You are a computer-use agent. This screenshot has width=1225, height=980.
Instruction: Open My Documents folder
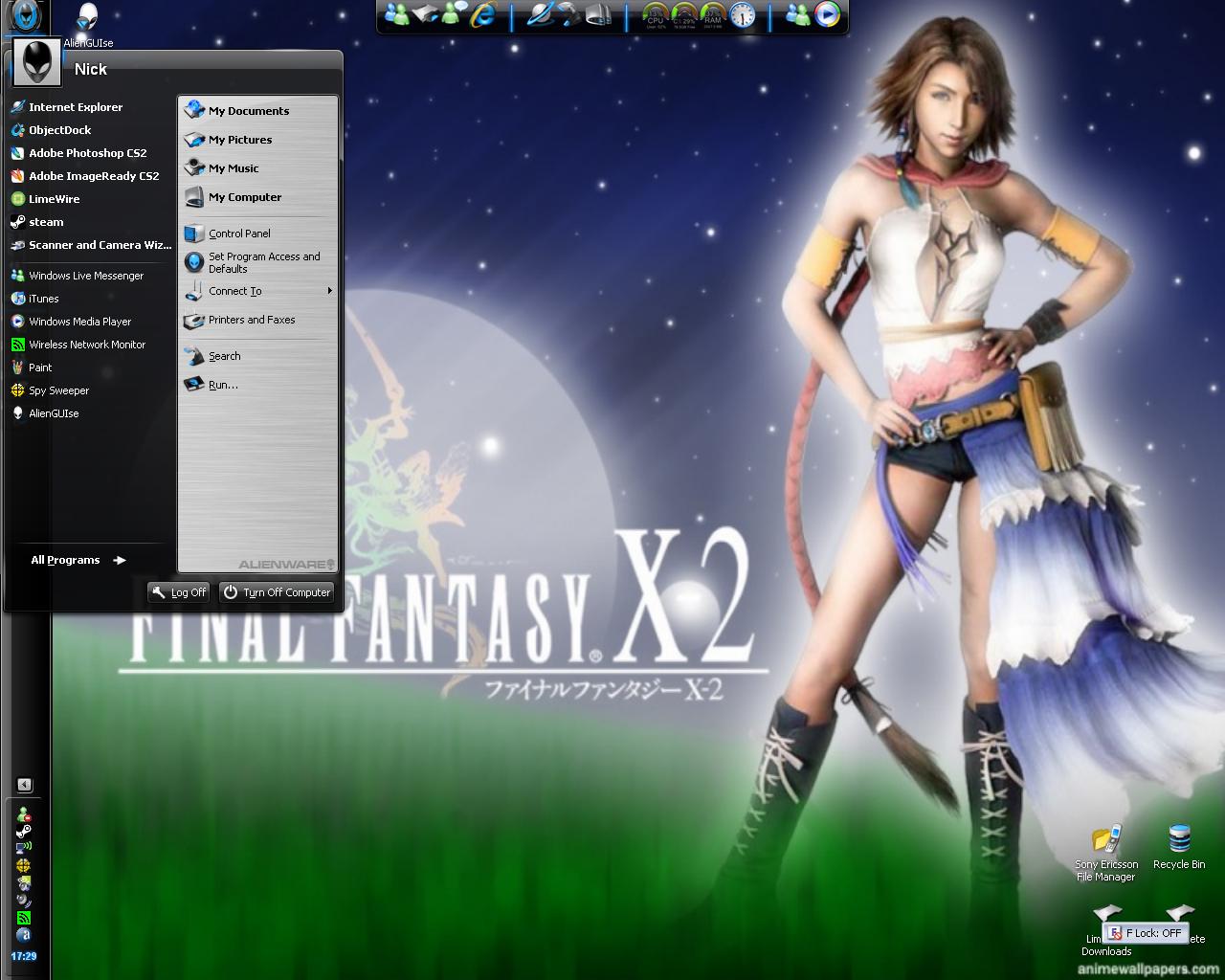point(258,111)
